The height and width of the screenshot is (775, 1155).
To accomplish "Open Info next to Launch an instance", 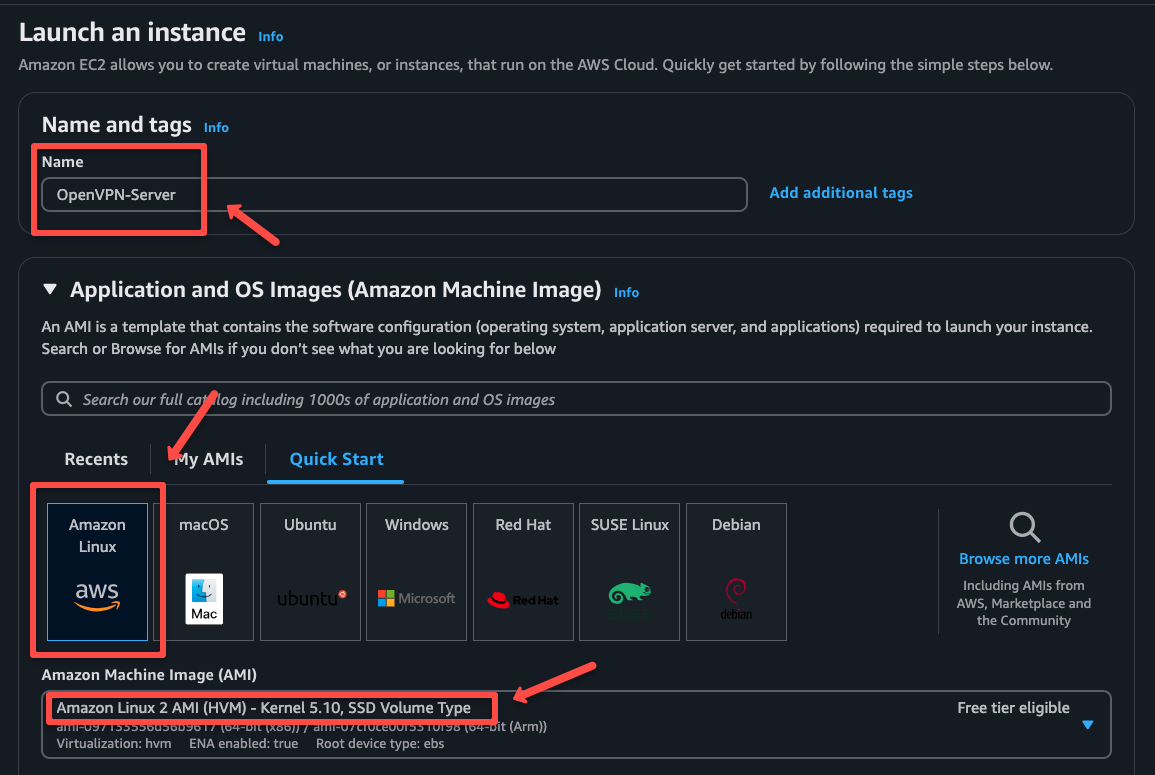I will [x=270, y=36].
